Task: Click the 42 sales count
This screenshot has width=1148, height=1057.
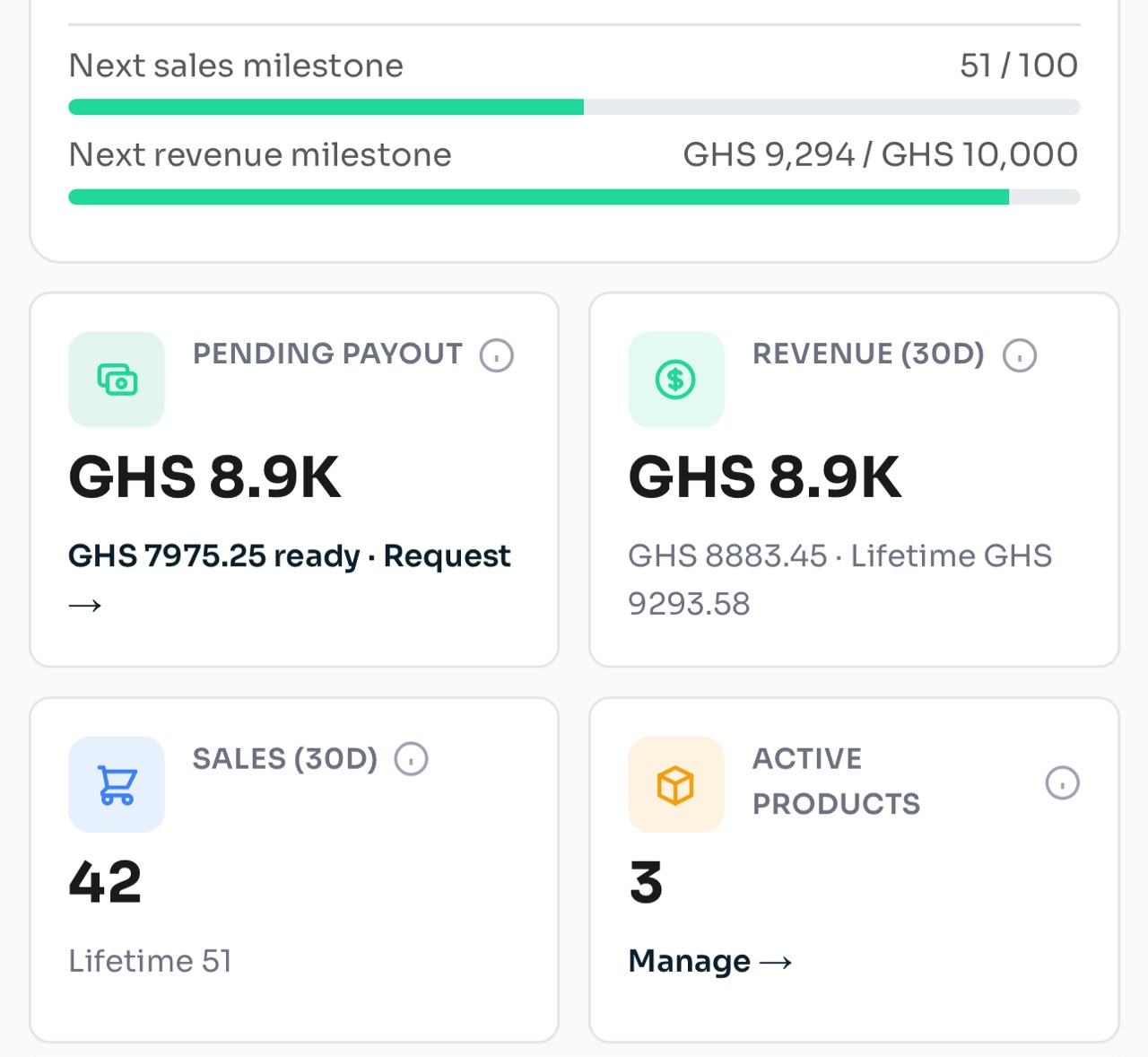Action: tap(106, 882)
